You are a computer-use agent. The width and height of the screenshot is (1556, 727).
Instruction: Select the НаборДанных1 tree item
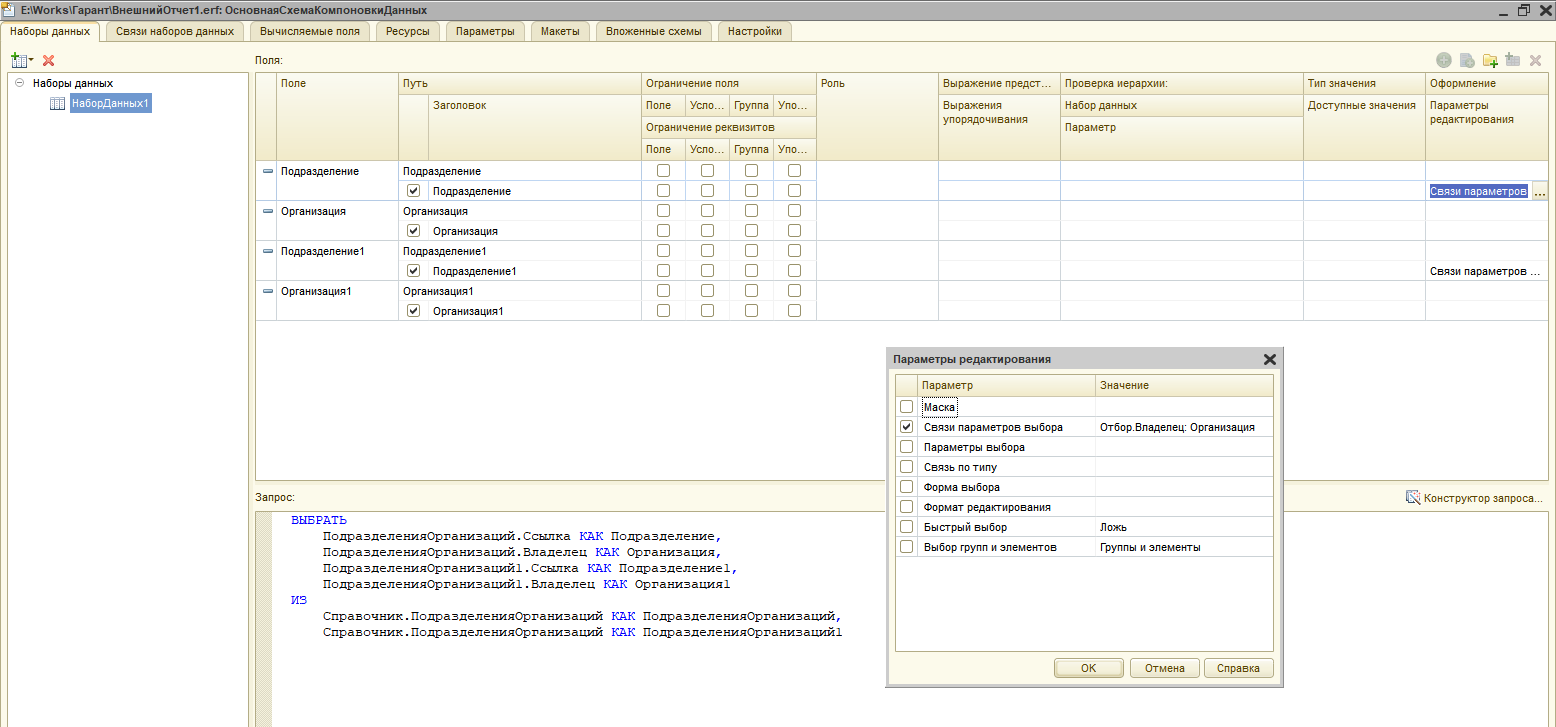110,103
